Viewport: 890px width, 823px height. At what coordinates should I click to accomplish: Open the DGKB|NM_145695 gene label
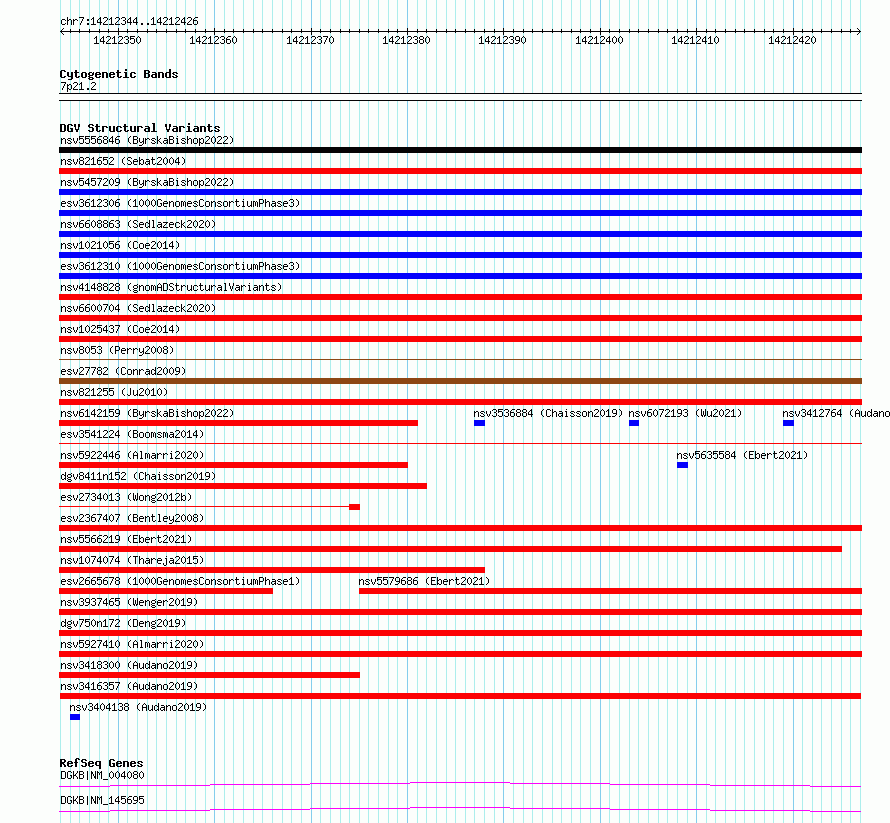click(x=102, y=800)
